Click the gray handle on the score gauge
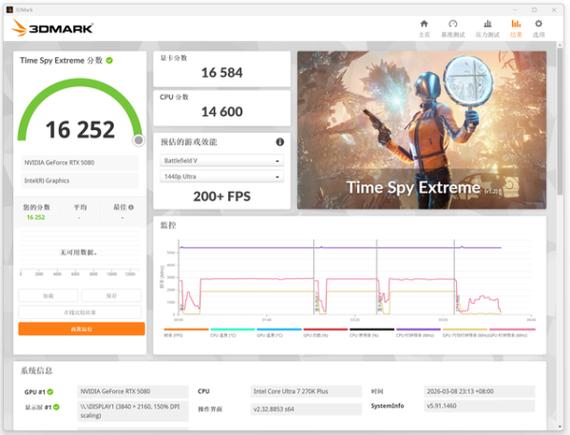 (x=139, y=140)
